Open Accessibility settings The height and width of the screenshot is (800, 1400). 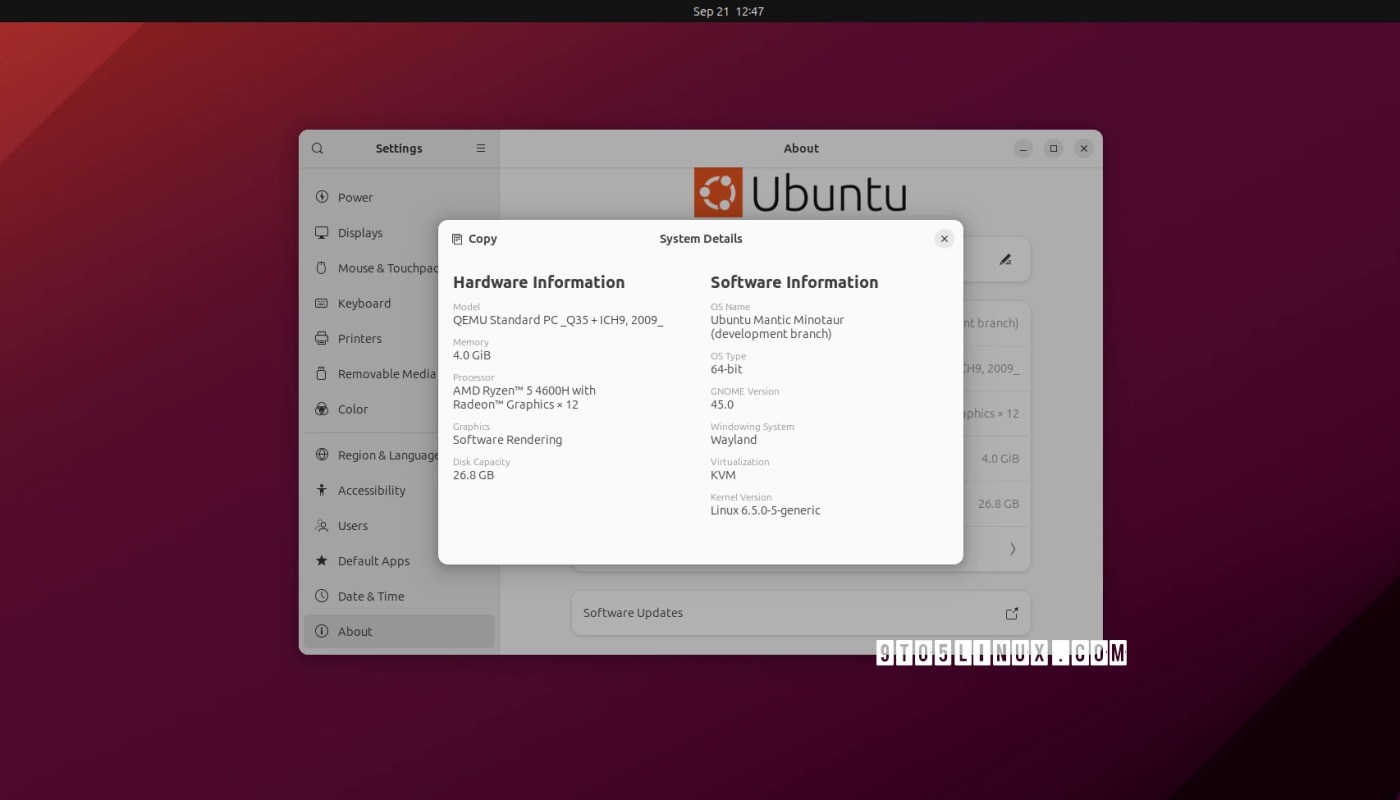[x=399, y=490]
